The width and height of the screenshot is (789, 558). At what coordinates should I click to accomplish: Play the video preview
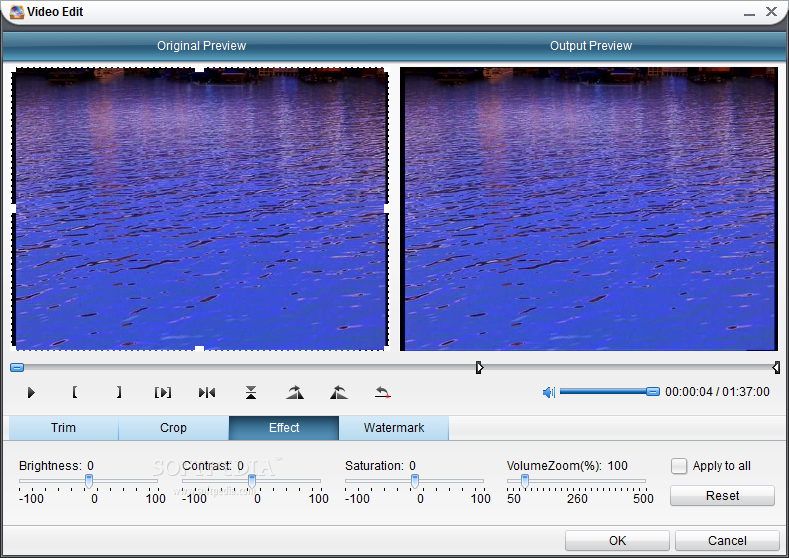point(31,392)
